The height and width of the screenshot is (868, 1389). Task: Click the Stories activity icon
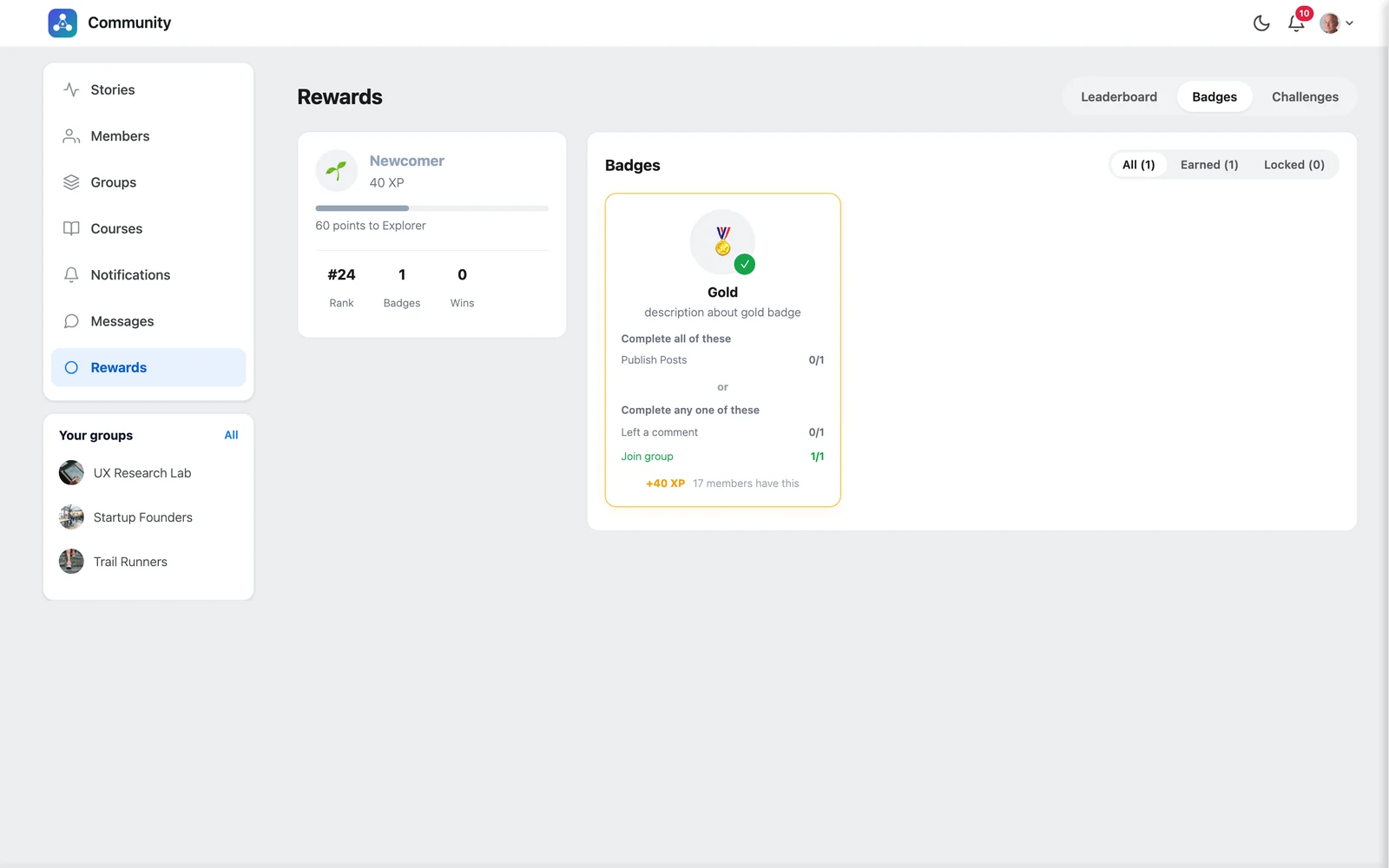[71, 89]
